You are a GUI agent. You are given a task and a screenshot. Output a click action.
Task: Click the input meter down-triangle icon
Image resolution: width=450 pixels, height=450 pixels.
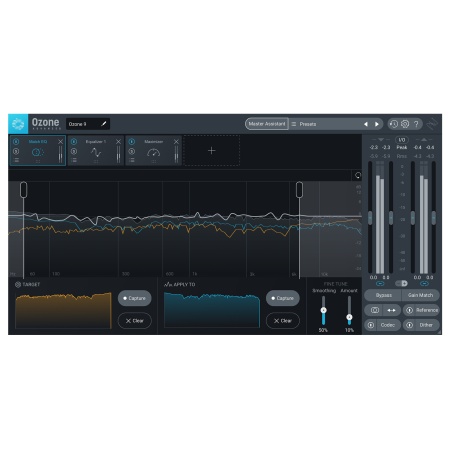(x=381, y=139)
